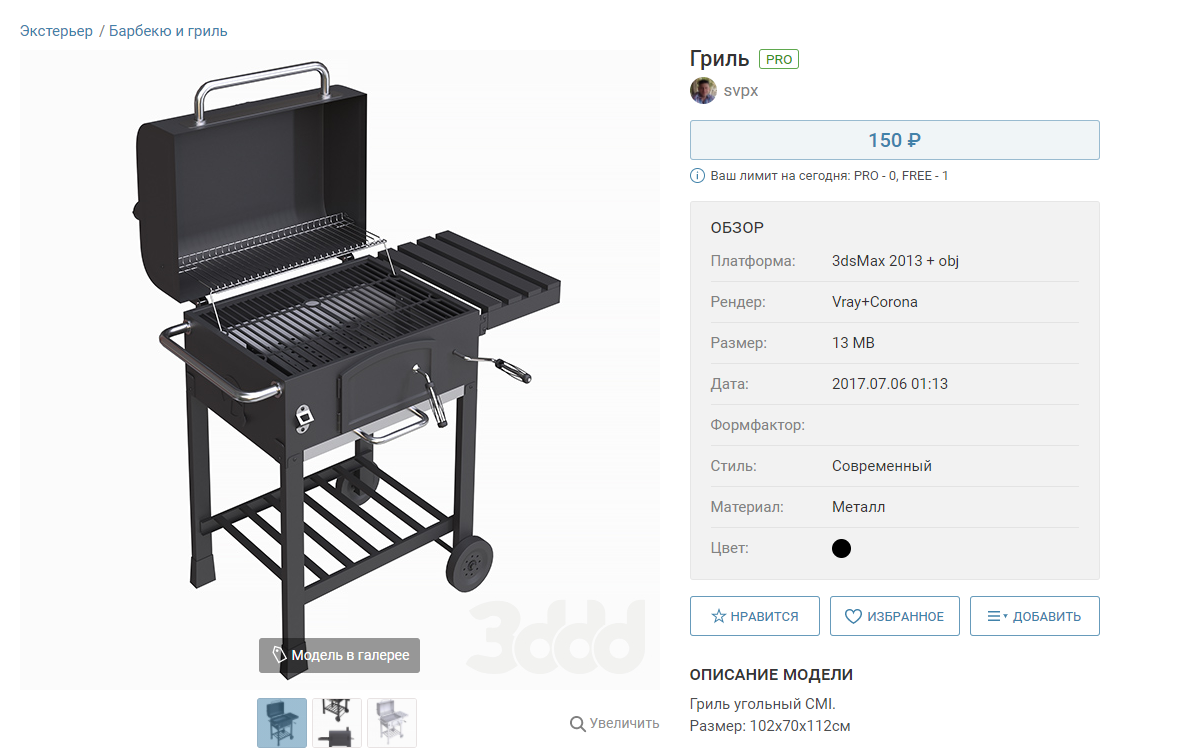Click the heart icon on Избранное button
This screenshot has width=1194, height=752.
[853, 617]
